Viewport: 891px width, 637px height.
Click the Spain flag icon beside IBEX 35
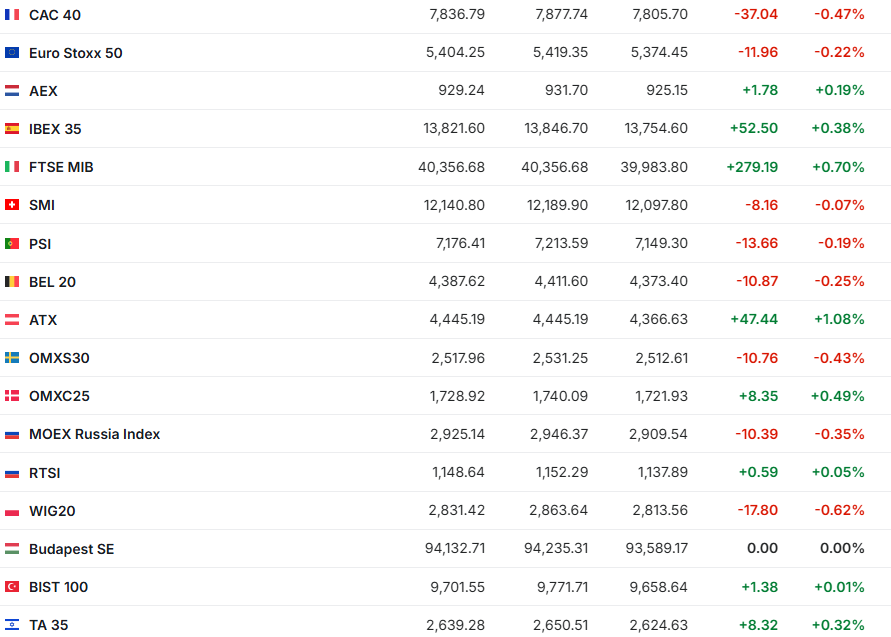(x=12, y=128)
